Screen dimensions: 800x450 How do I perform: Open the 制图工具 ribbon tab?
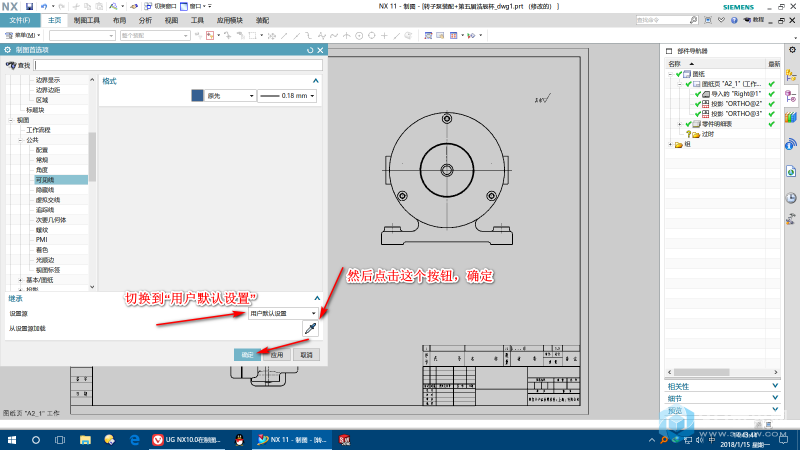coord(86,20)
